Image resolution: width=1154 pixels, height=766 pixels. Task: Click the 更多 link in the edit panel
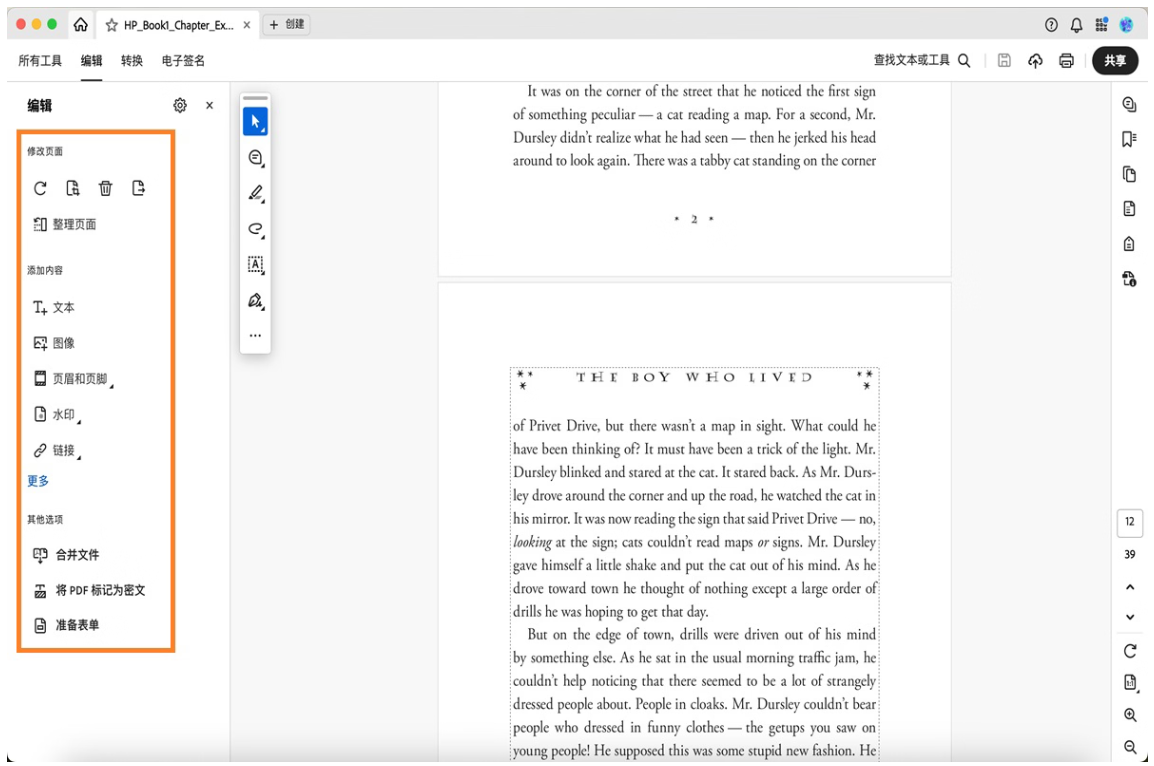37,480
